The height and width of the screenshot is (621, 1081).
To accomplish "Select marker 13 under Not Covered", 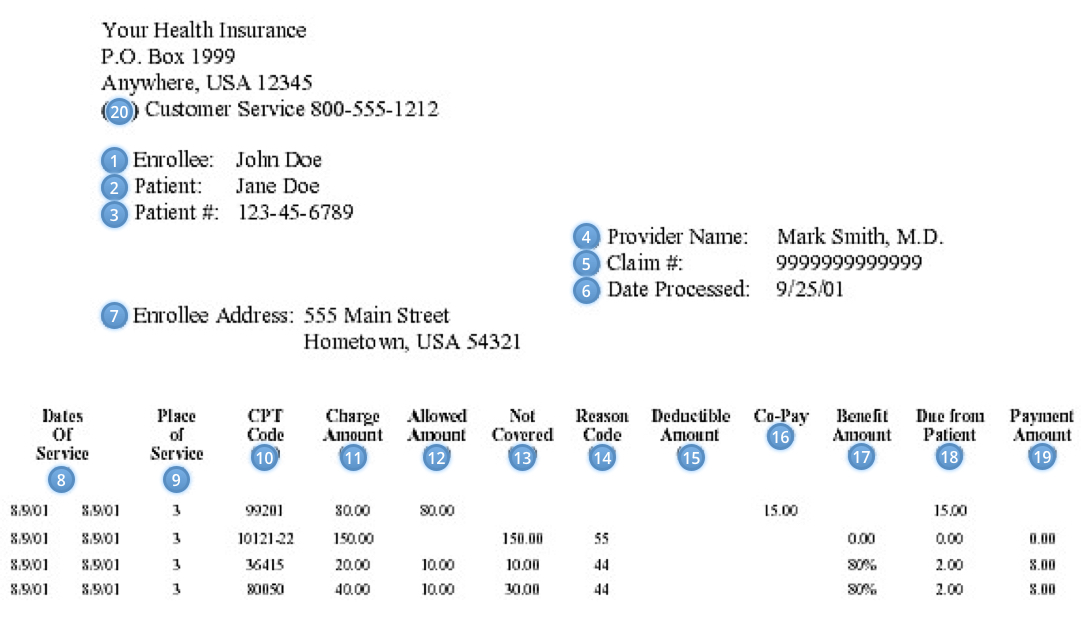I will [522, 458].
